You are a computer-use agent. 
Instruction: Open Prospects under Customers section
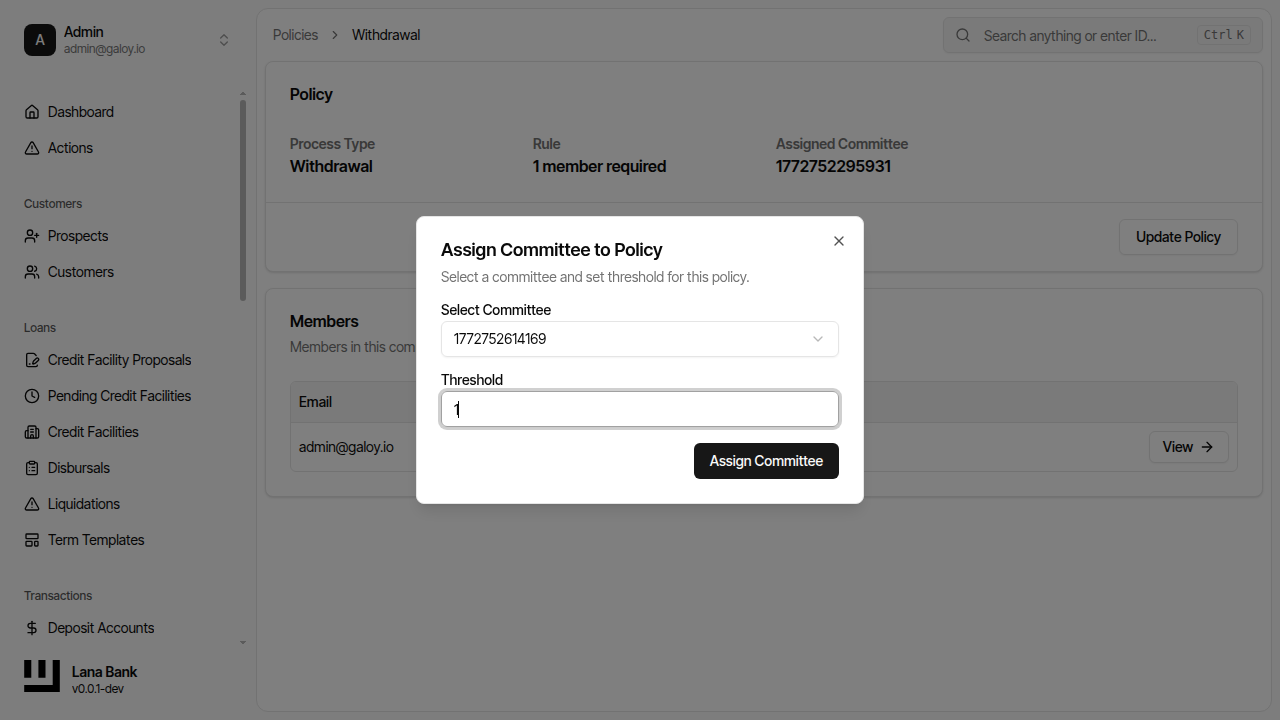(x=76, y=235)
